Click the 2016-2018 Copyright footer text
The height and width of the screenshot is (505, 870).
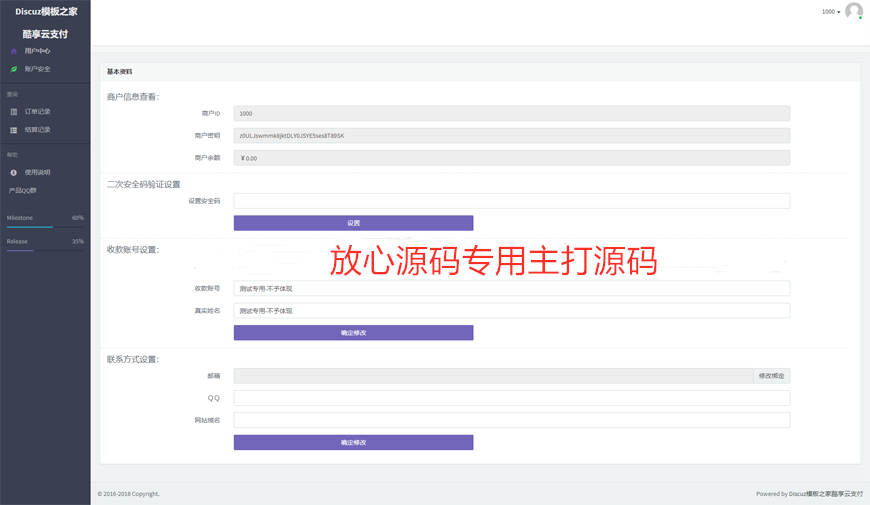point(129,494)
